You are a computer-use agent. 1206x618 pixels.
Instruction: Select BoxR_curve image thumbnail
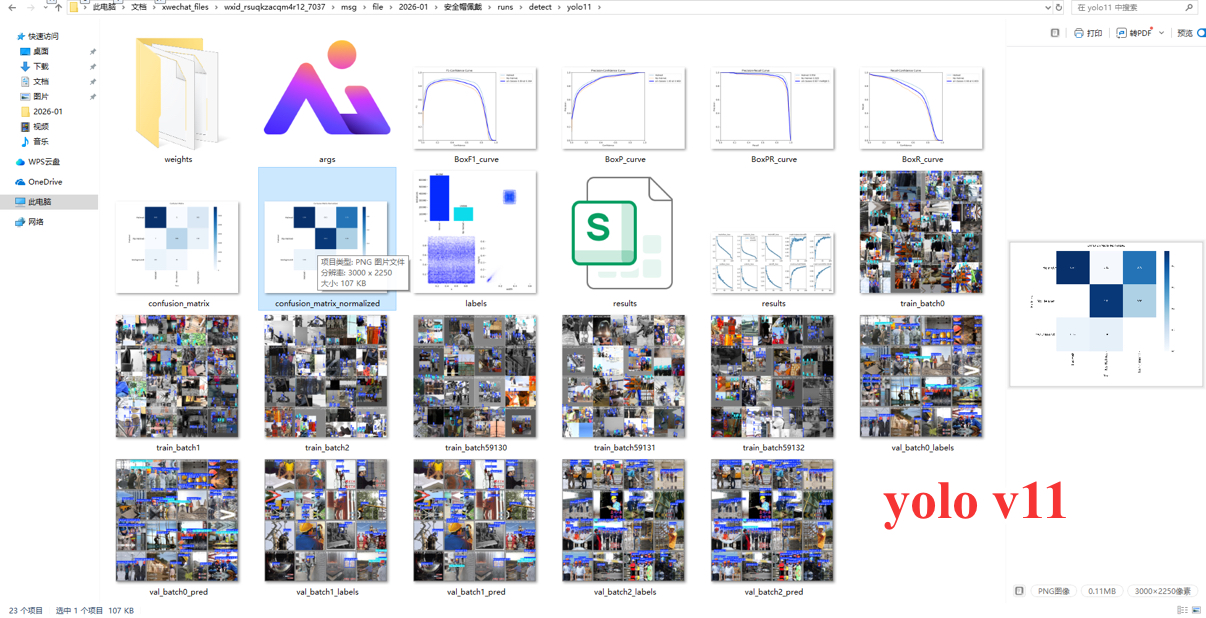(x=921, y=109)
